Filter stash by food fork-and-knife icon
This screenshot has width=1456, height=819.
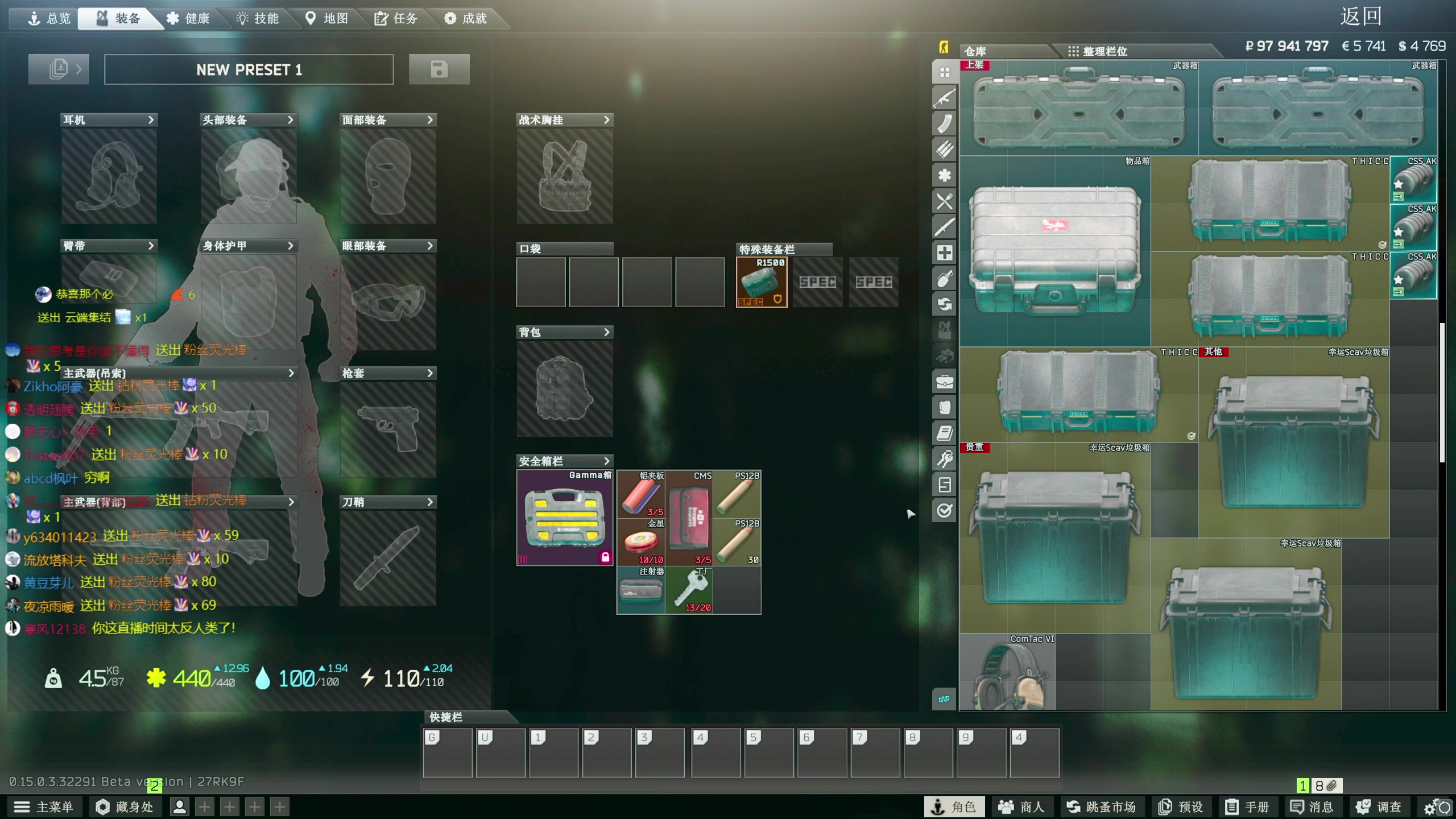[944, 201]
